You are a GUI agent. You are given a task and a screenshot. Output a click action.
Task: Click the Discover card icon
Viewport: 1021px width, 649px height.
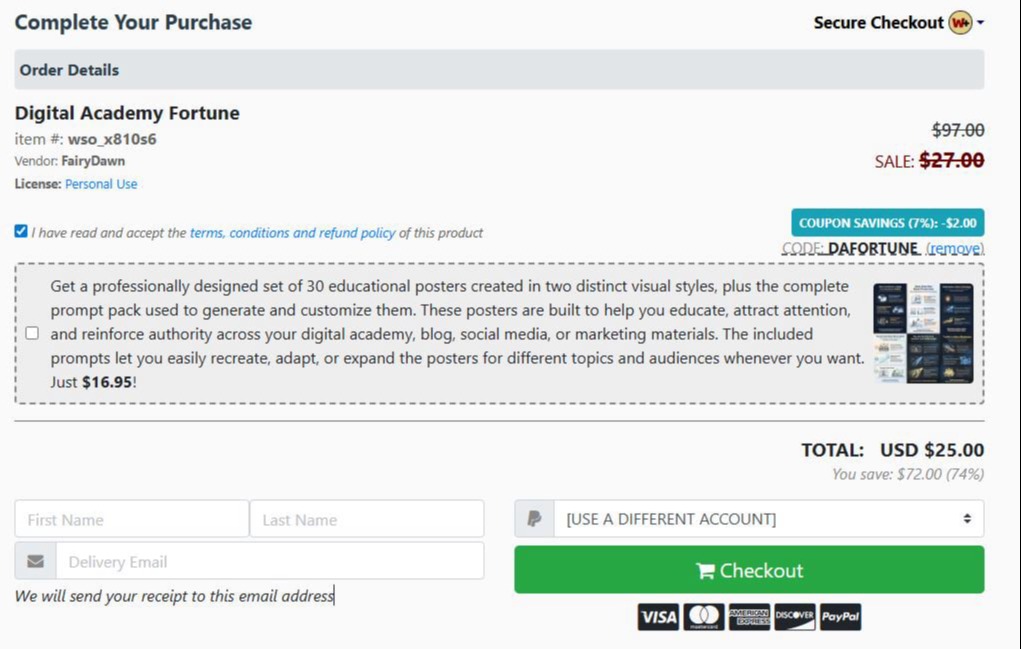(x=793, y=617)
